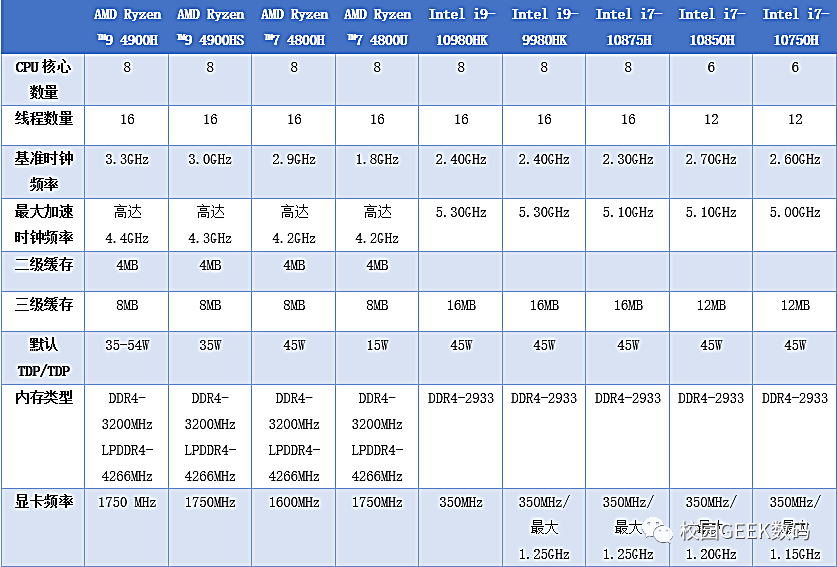Click the 高达 4.4GHz boost clock cell
The width and height of the screenshot is (837, 567).
pyautogui.click(x=127, y=225)
